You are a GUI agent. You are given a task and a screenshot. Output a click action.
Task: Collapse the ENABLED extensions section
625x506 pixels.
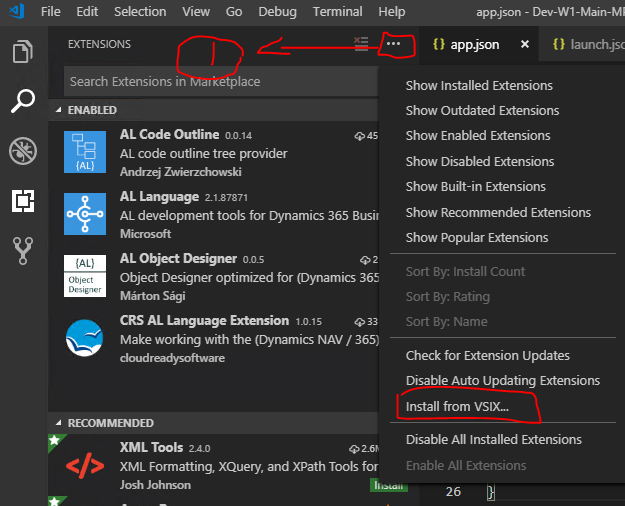pyautogui.click(x=213, y=110)
